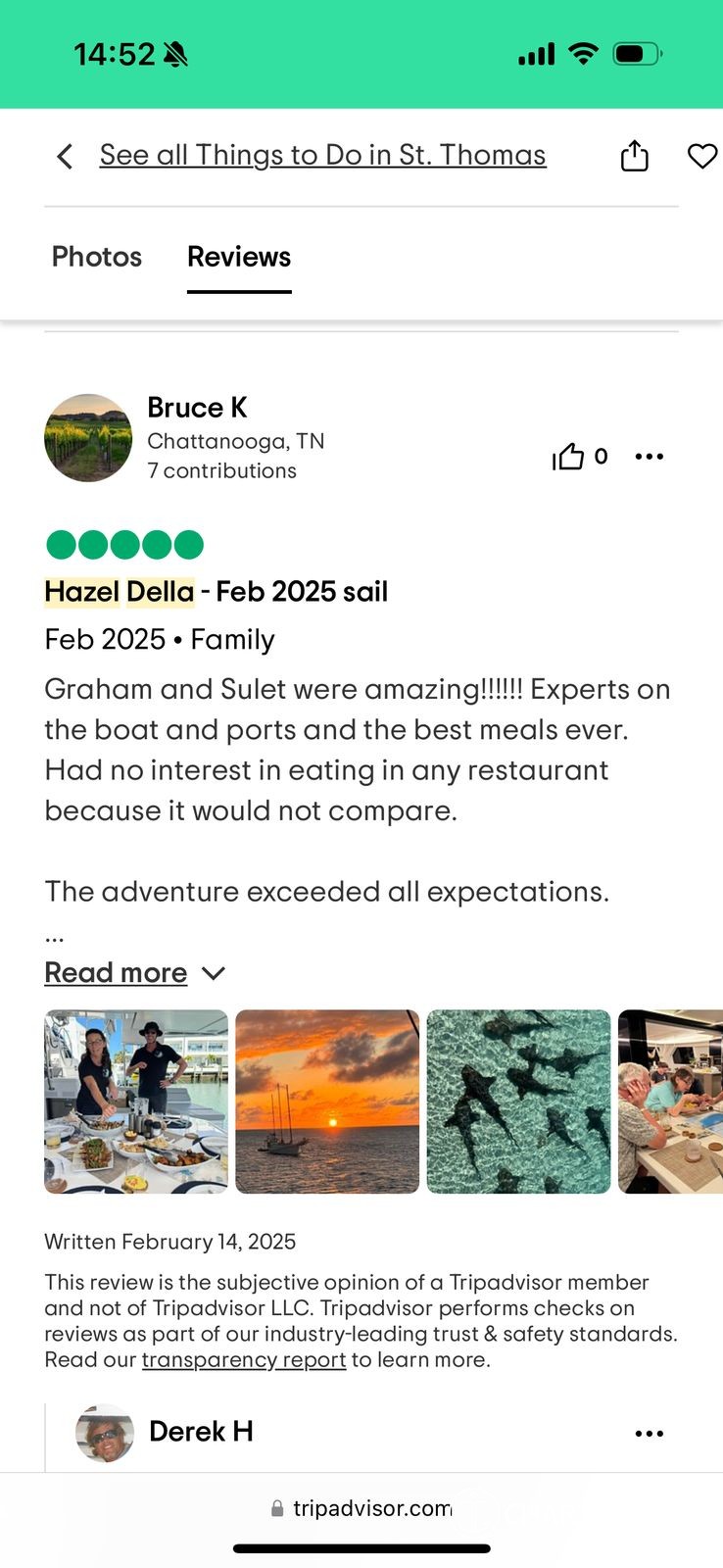The image size is (723, 1568).
Task: Tap the back chevron arrow
Action: (x=65, y=157)
